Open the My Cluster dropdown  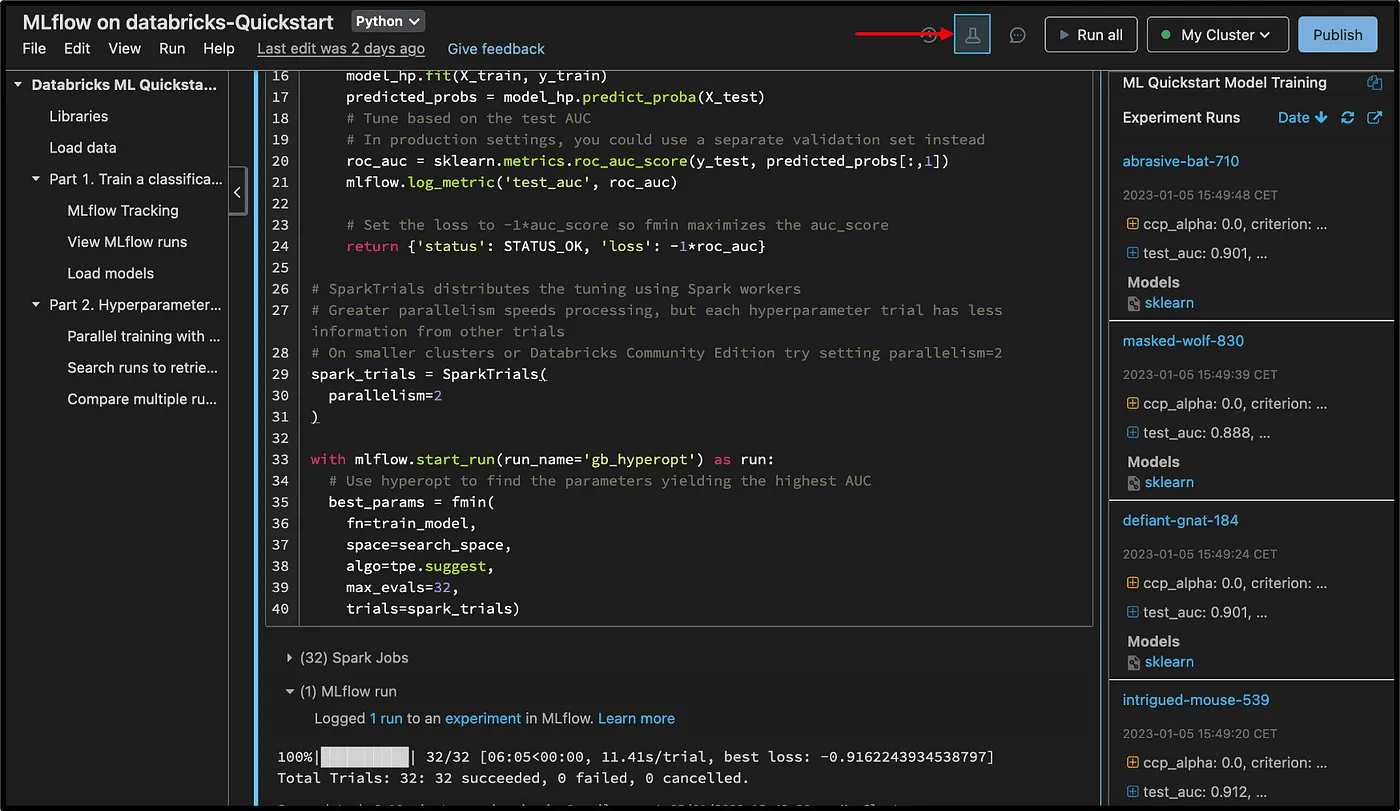(x=1217, y=34)
